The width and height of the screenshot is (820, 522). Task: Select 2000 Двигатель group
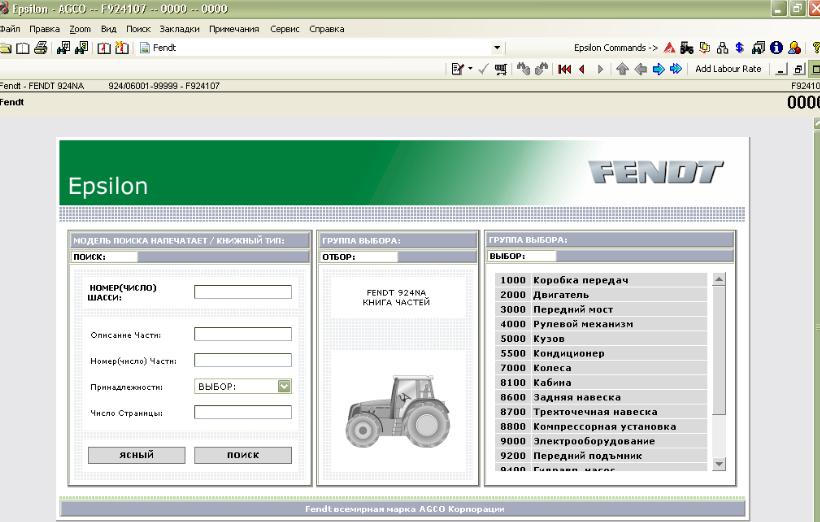tap(601, 295)
